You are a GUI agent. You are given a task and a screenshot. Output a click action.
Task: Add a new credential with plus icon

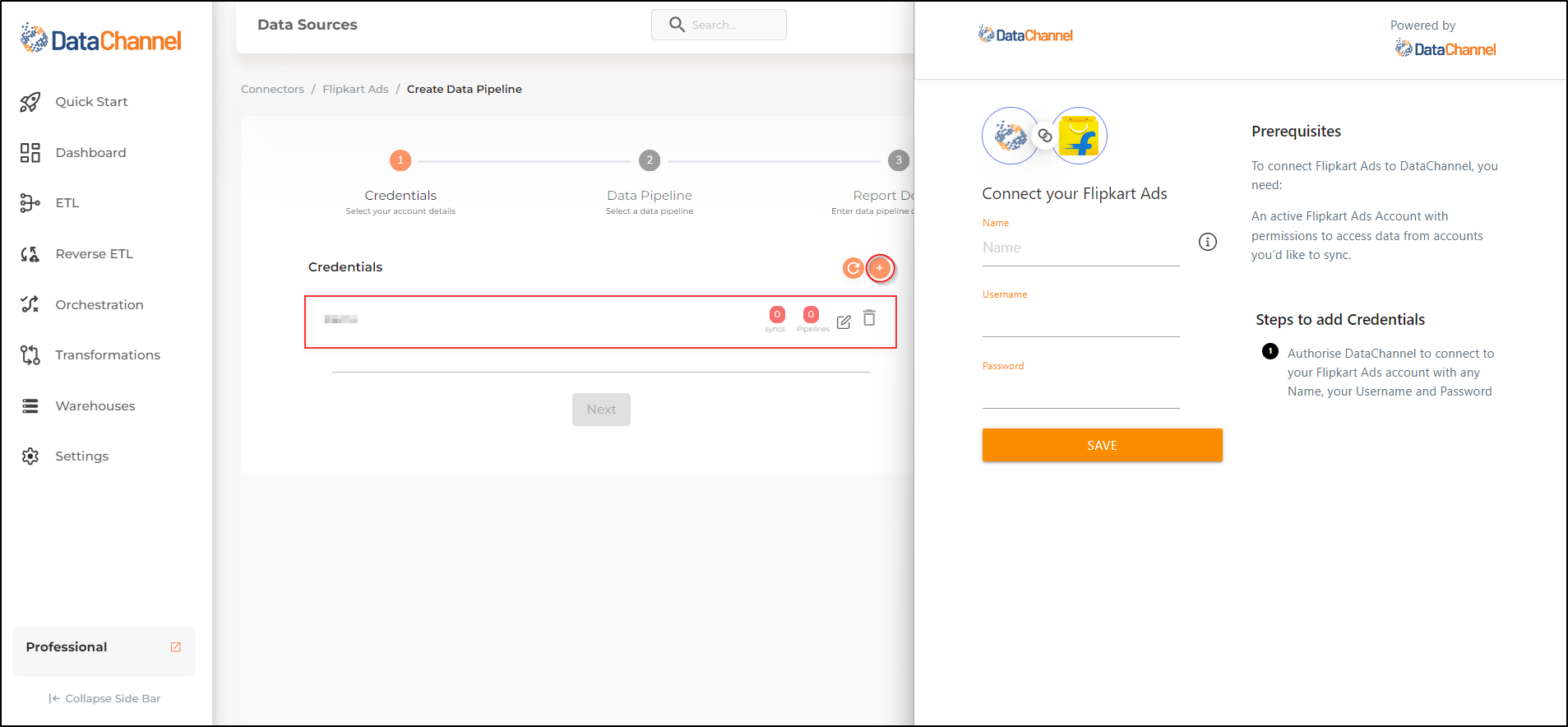click(880, 268)
